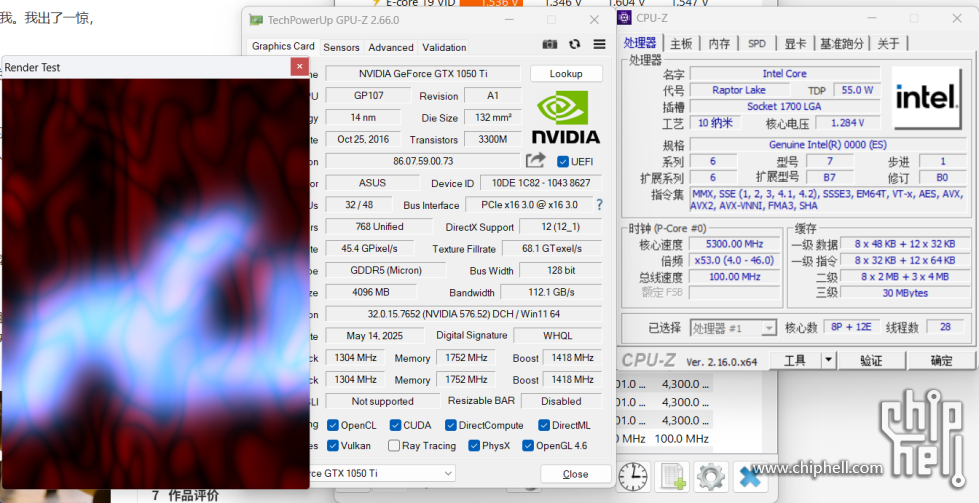Click the driver version field 32.0.15.7652
Image resolution: width=979 pixels, height=503 pixels.
(x=464, y=314)
